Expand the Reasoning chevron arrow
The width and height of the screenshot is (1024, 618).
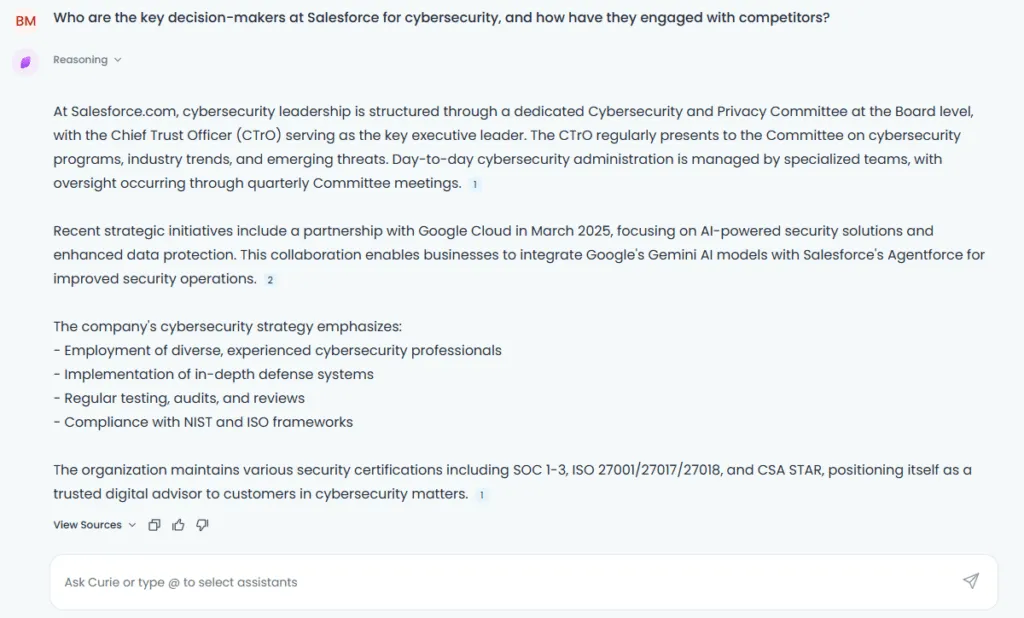[x=118, y=59]
